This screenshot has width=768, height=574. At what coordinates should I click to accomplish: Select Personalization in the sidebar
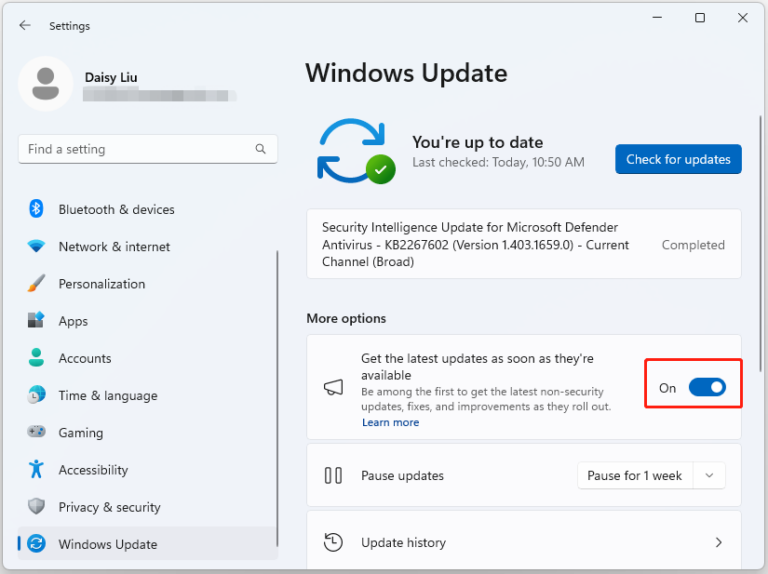147,284
